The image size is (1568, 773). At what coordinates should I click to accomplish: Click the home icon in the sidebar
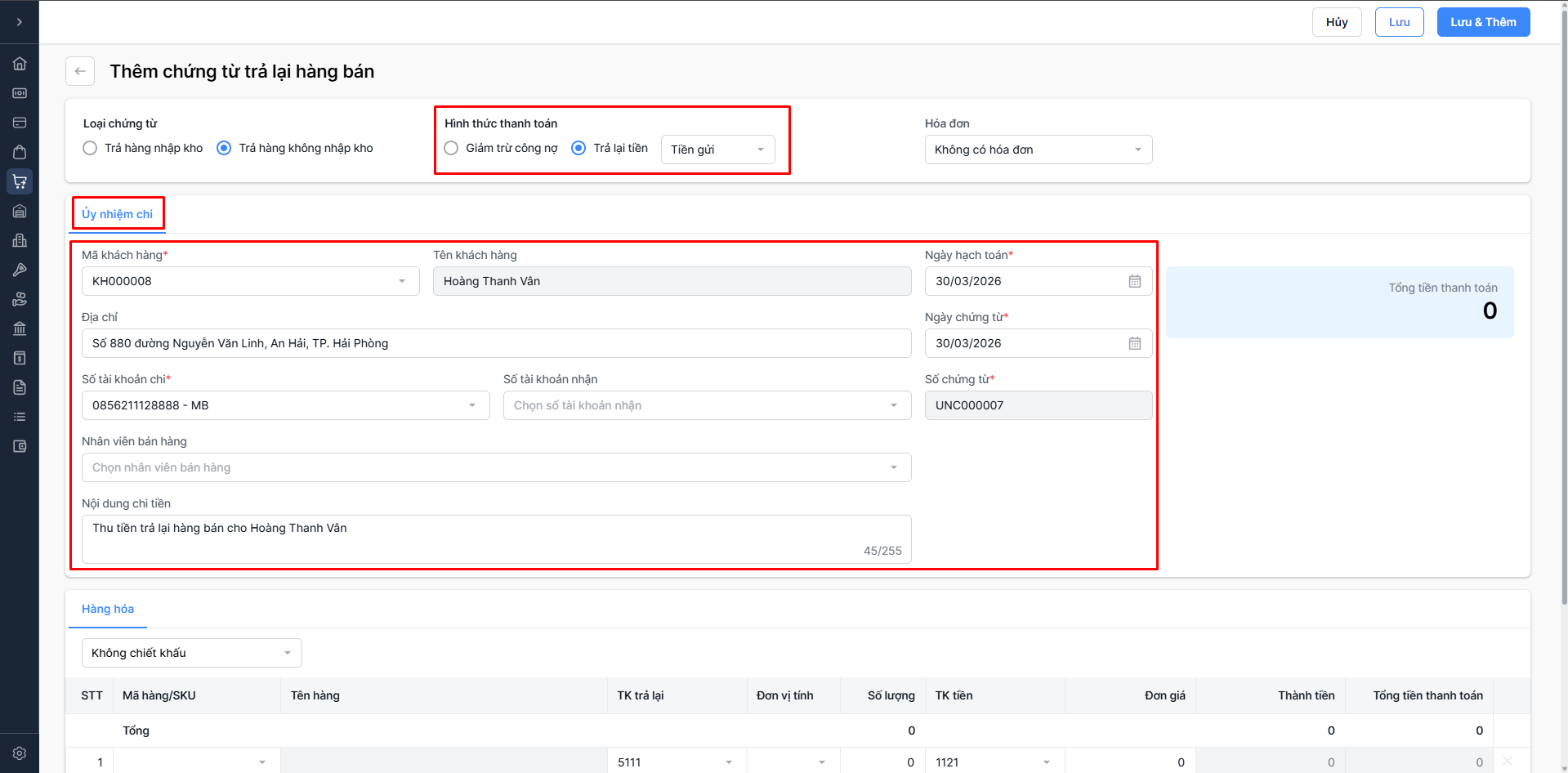(x=20, y=64)
